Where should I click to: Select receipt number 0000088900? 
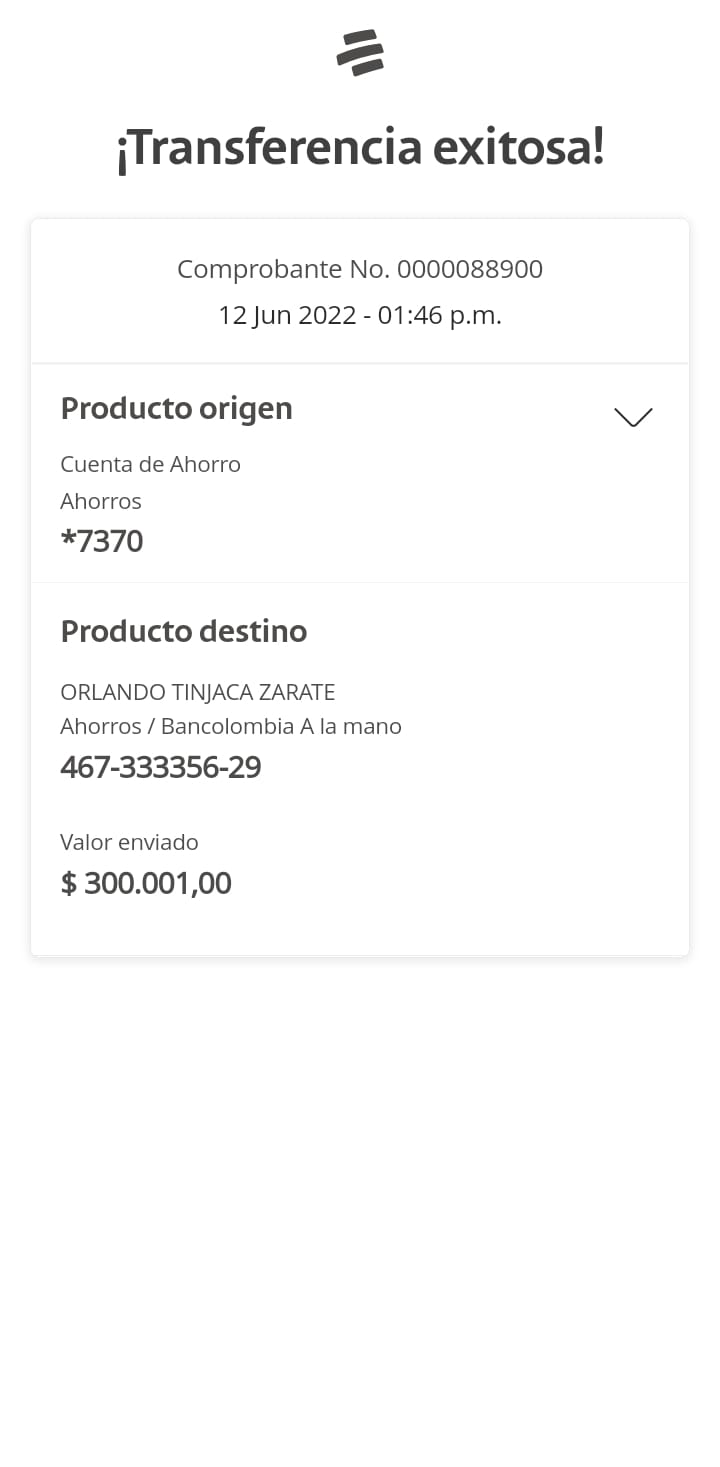pos(470,269)
